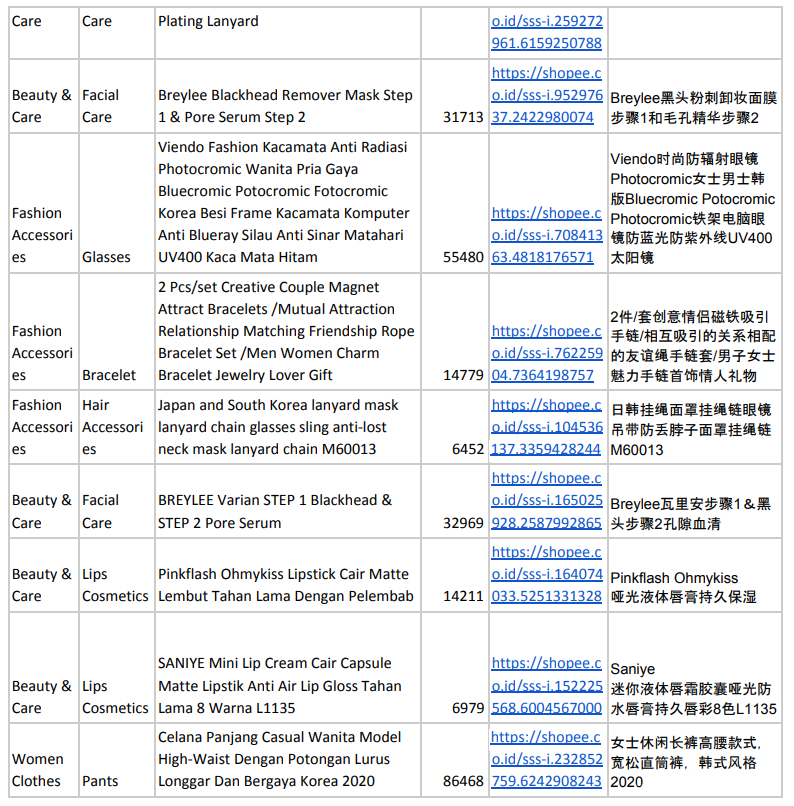Select the Hair Accessories subcategory cell

113,427
